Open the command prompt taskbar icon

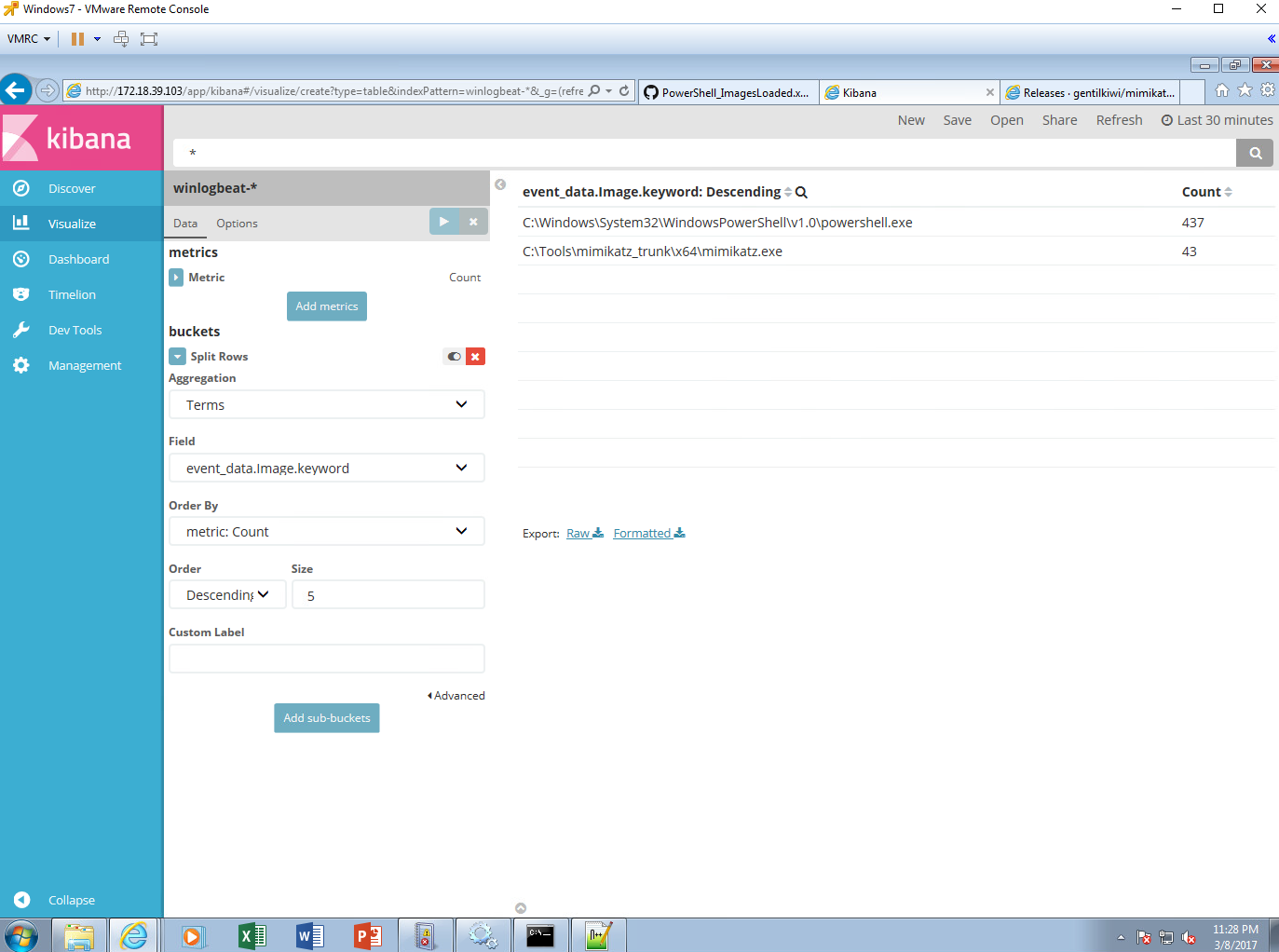pos(540,936)
